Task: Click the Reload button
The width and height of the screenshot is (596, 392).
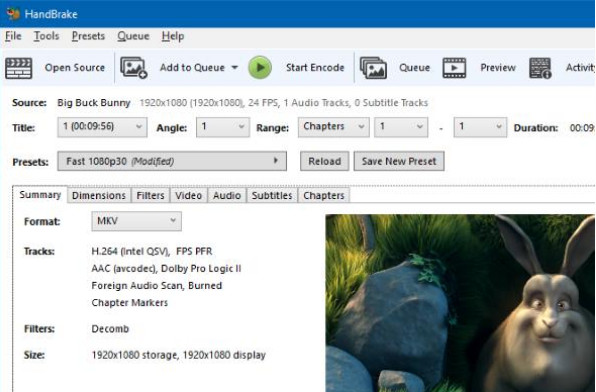Action: point(324,161)
